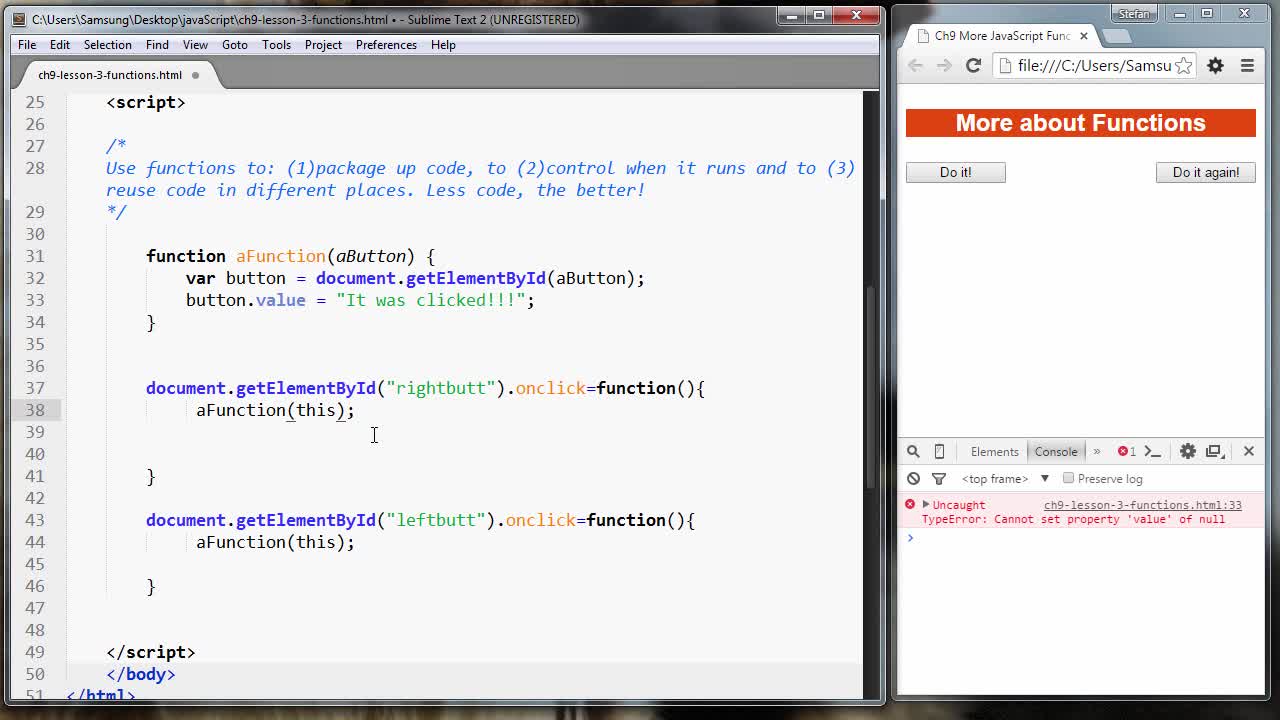Click the Stefan profile button in Chrome
The height and width of the screenshot is (720, 1280).
[1134, 13]
